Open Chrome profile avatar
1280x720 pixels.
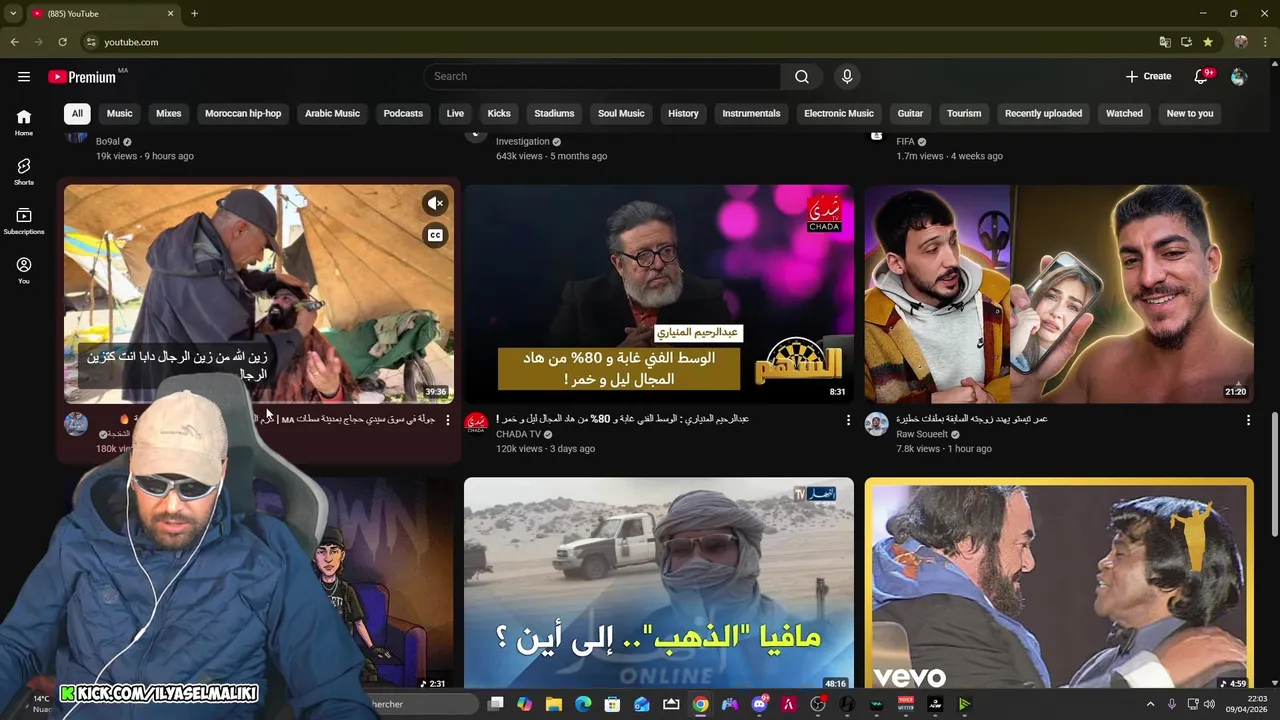[x=1241, y=42]
